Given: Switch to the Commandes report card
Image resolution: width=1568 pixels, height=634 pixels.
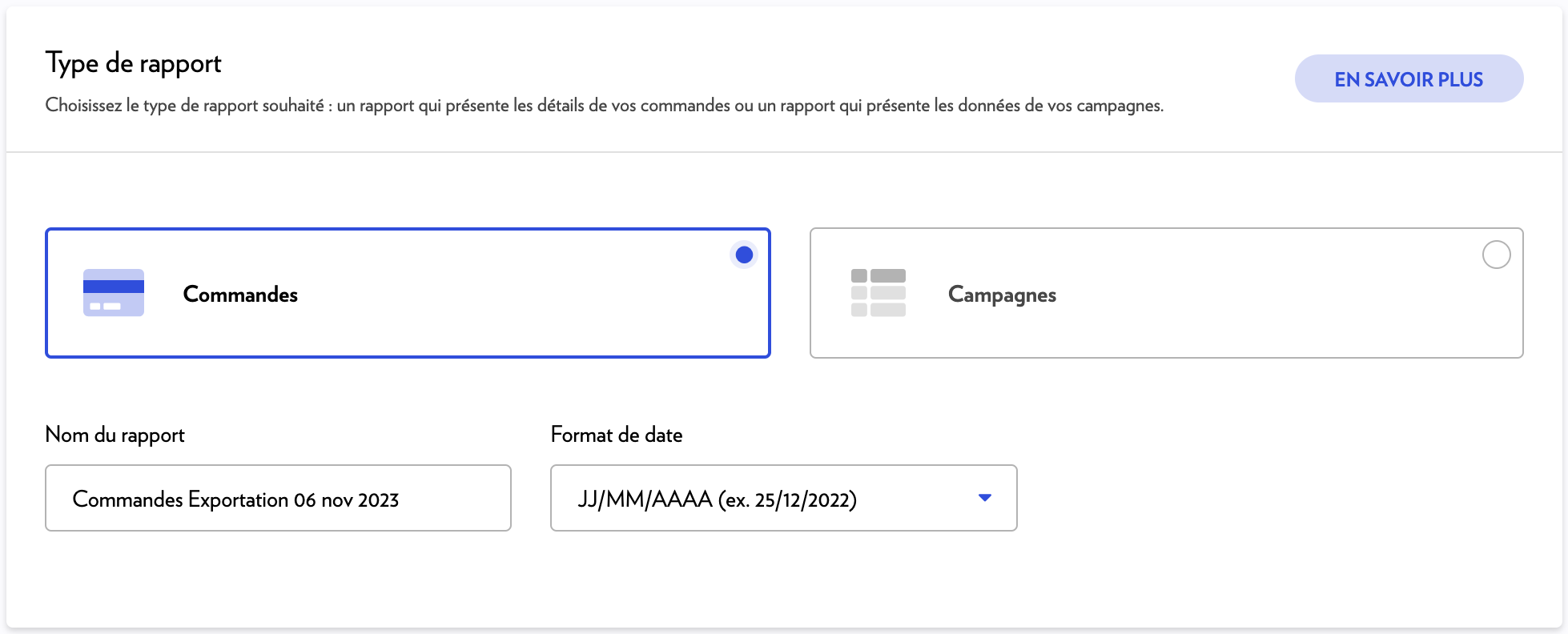Looking at the screenshot, I should 407,293.
